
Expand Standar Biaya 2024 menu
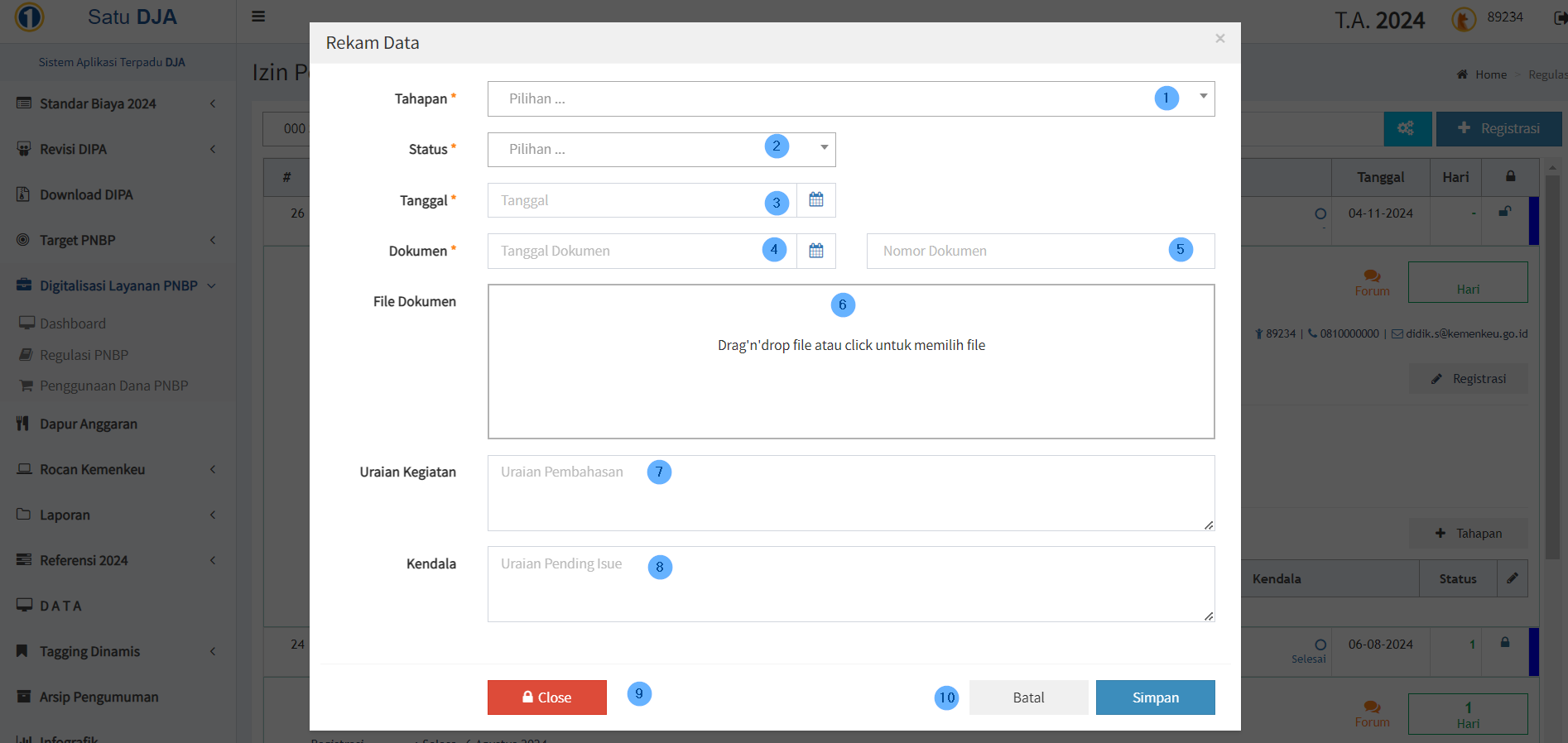click(x=116, y=103)
